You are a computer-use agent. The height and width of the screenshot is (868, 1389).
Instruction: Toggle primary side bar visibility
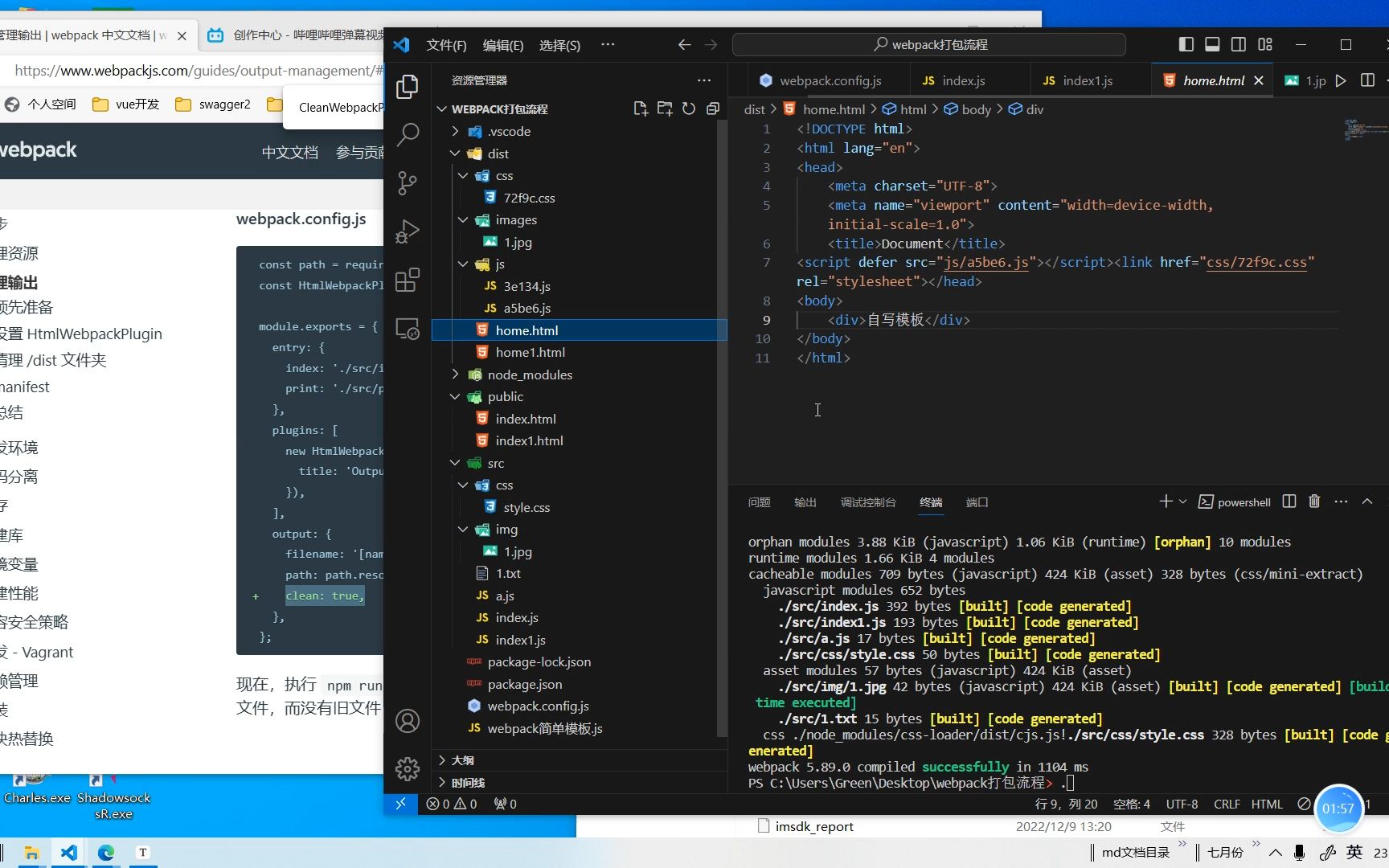coord(1186,45)
